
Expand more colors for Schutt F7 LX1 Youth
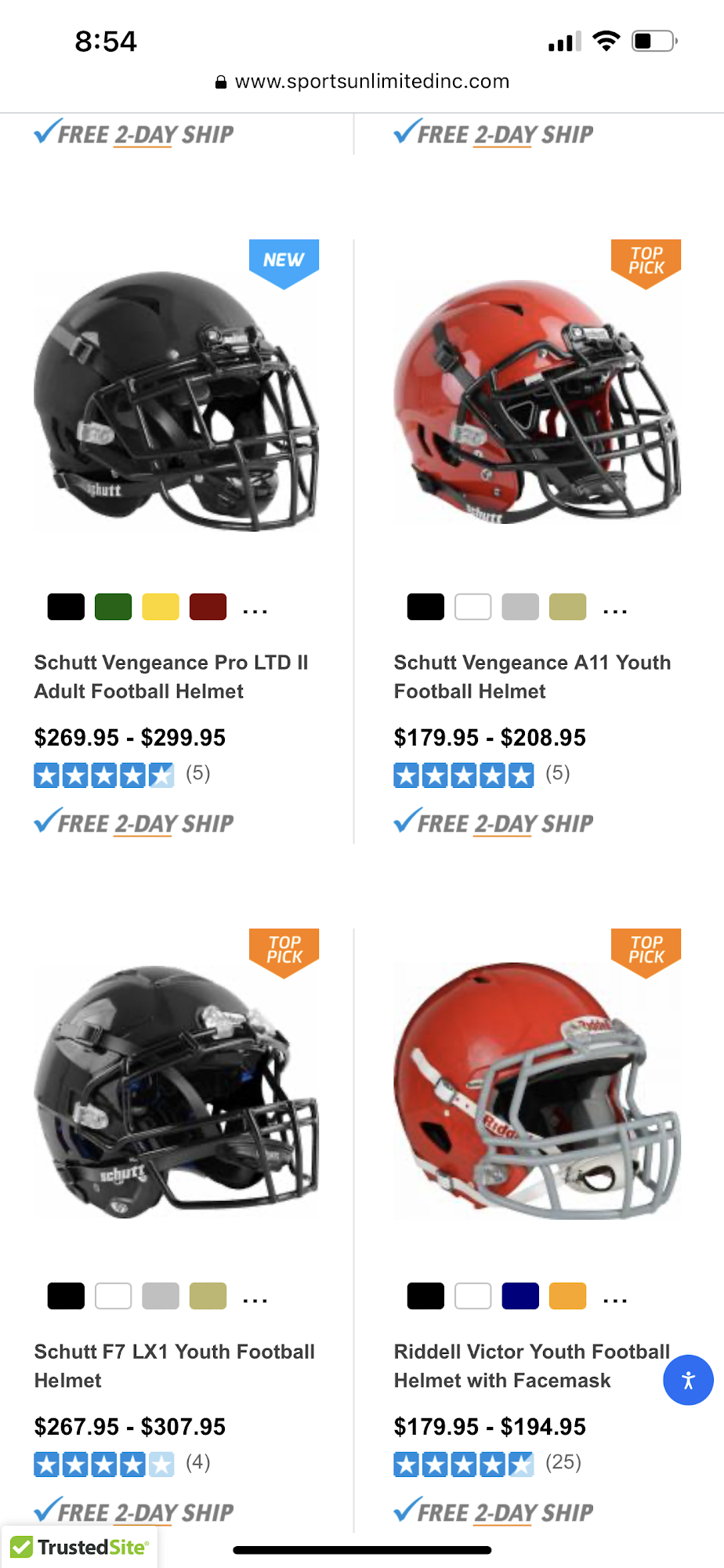pos(255,1299)
